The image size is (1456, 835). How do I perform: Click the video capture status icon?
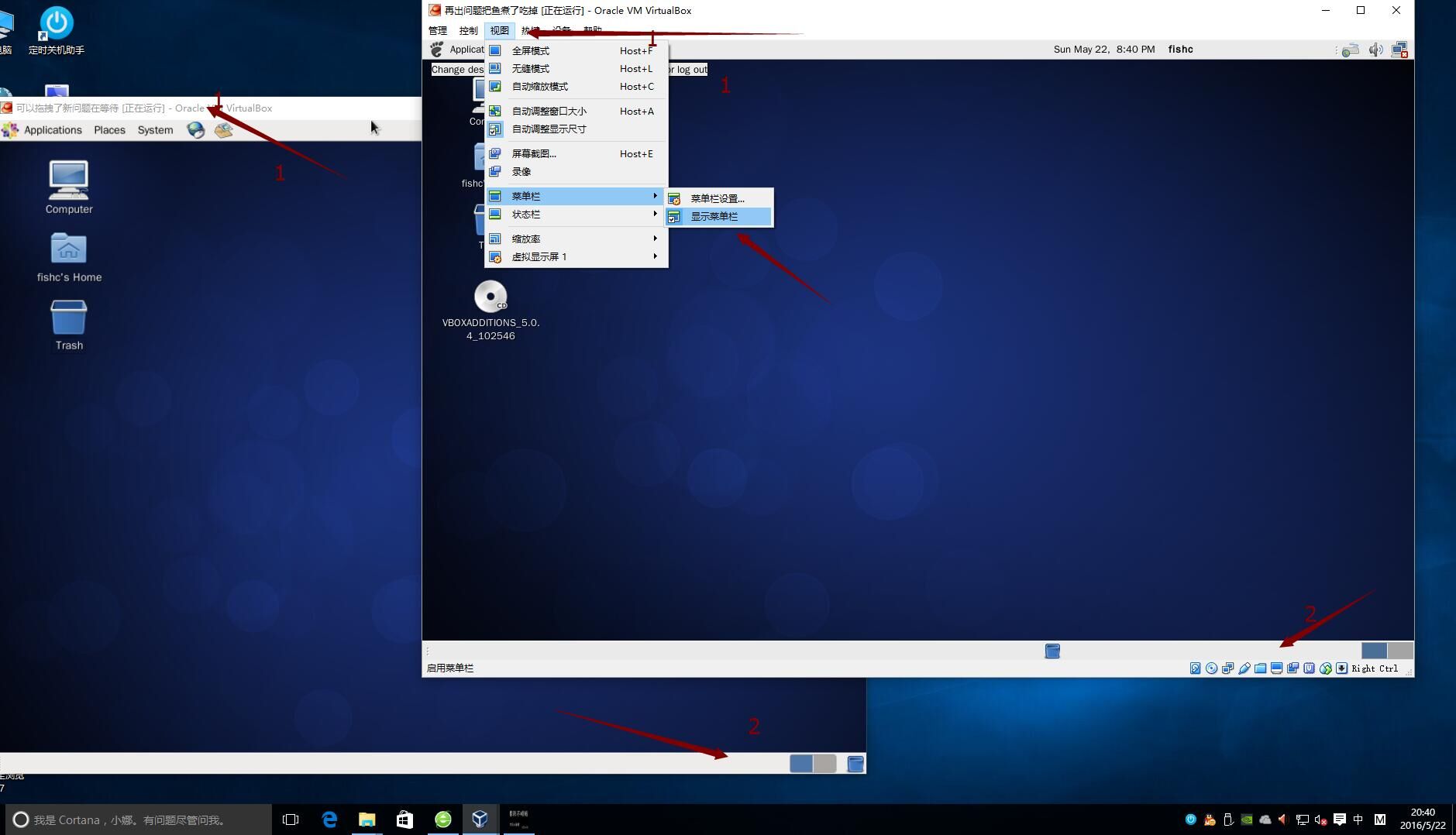pyautogui.click(x=1293, y=668)
